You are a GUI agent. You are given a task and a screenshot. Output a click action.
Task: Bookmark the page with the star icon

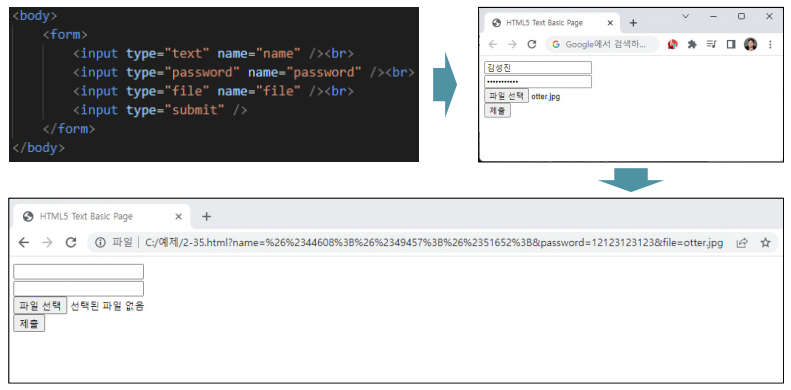coord(765,243)
